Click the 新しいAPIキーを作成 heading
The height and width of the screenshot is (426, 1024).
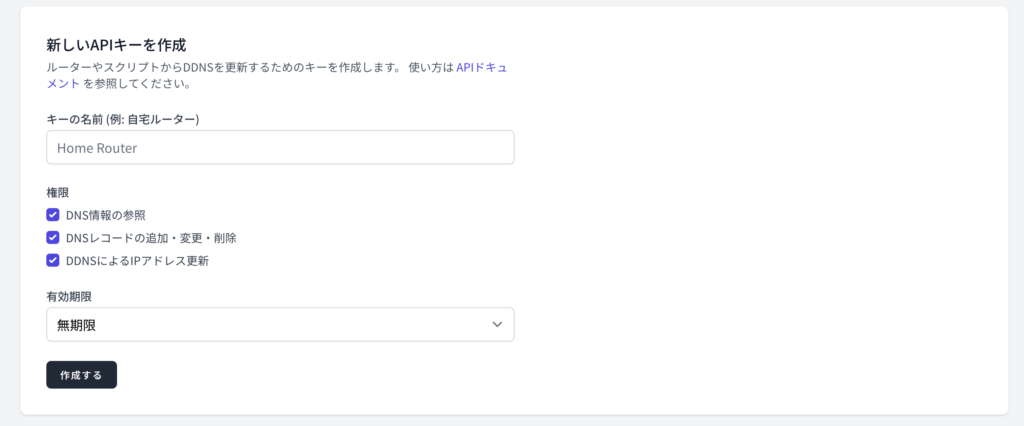coord(116,45)
